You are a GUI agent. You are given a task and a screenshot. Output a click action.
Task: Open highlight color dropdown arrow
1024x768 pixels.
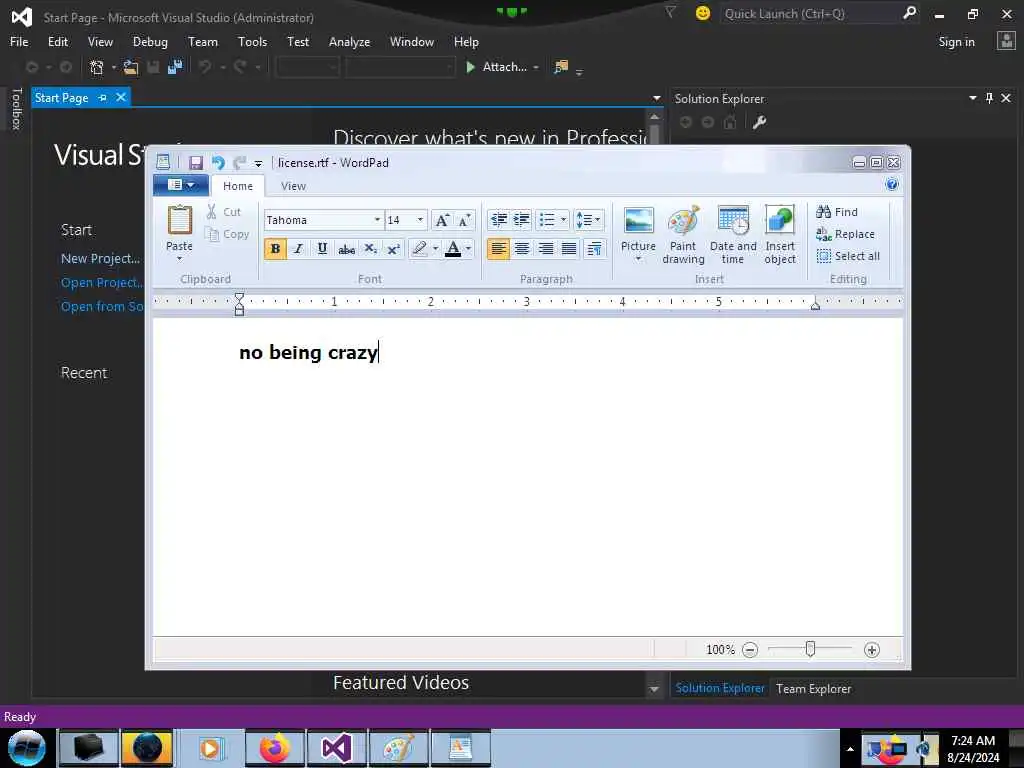point(436,249)
